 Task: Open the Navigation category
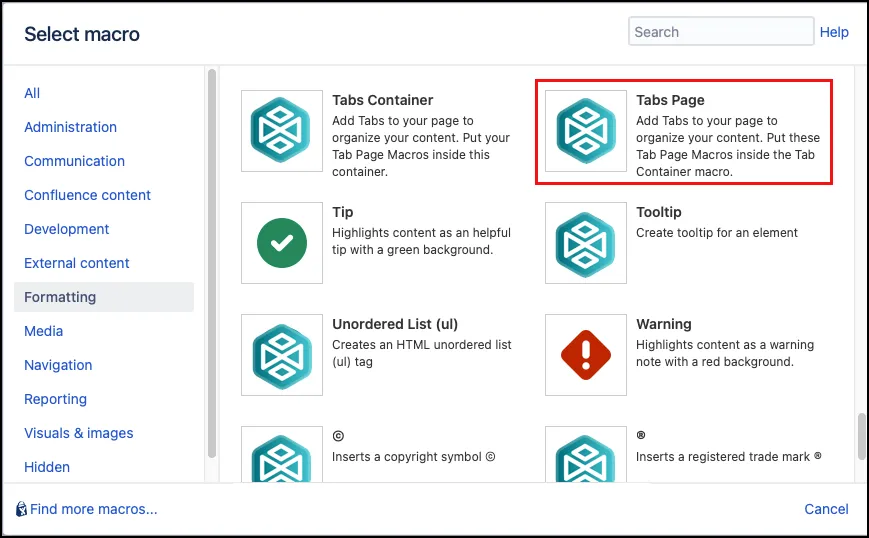(58, 365)
